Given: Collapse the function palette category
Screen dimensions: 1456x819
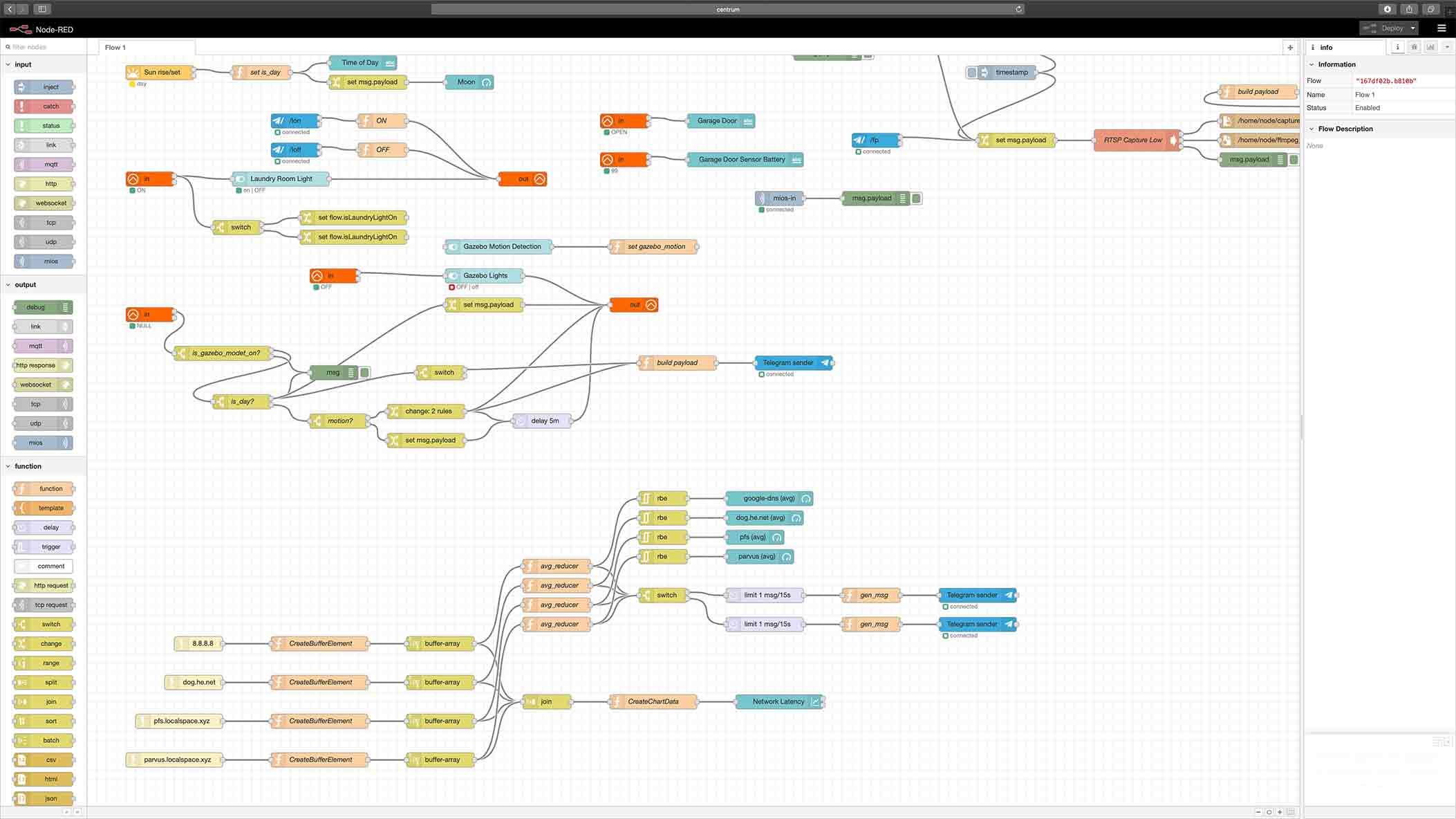Looking at the screenshot, I should [x=43, y=466].
